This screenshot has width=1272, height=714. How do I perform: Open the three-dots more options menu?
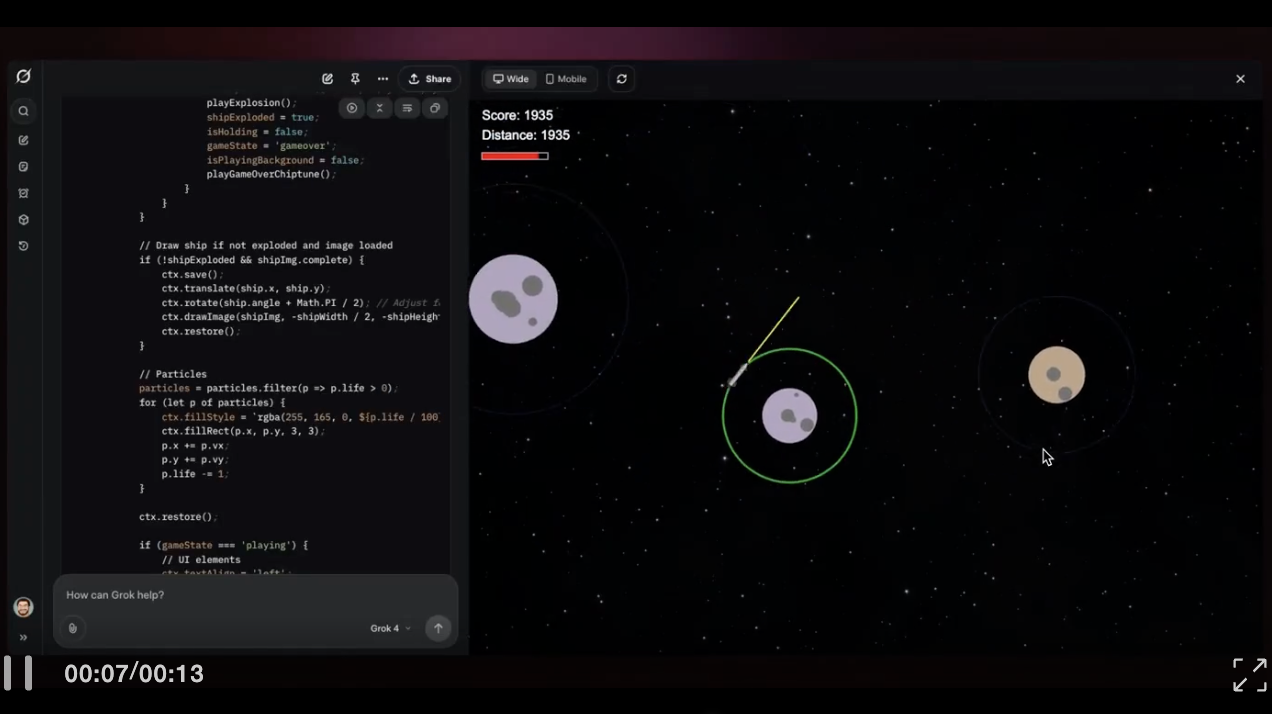click(383, 79)
